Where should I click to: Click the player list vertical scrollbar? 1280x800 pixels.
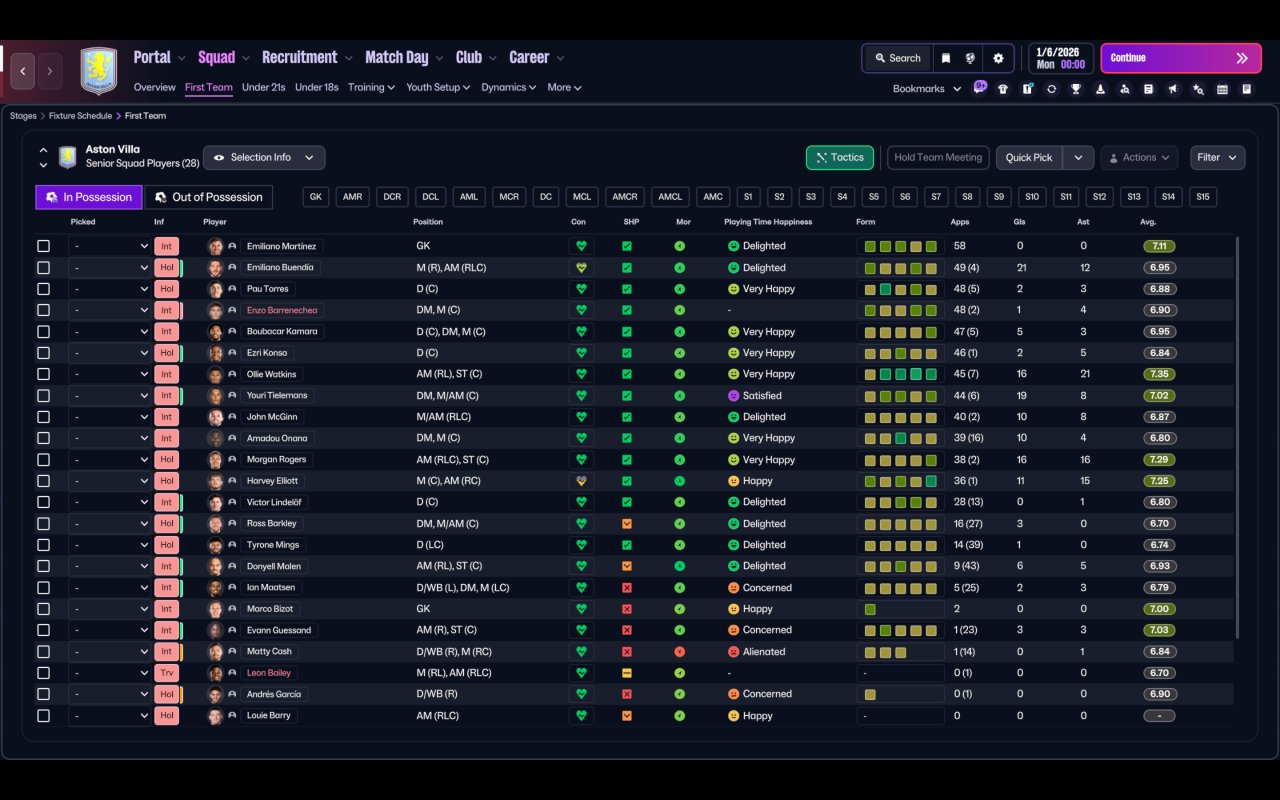click(1237, 437)
